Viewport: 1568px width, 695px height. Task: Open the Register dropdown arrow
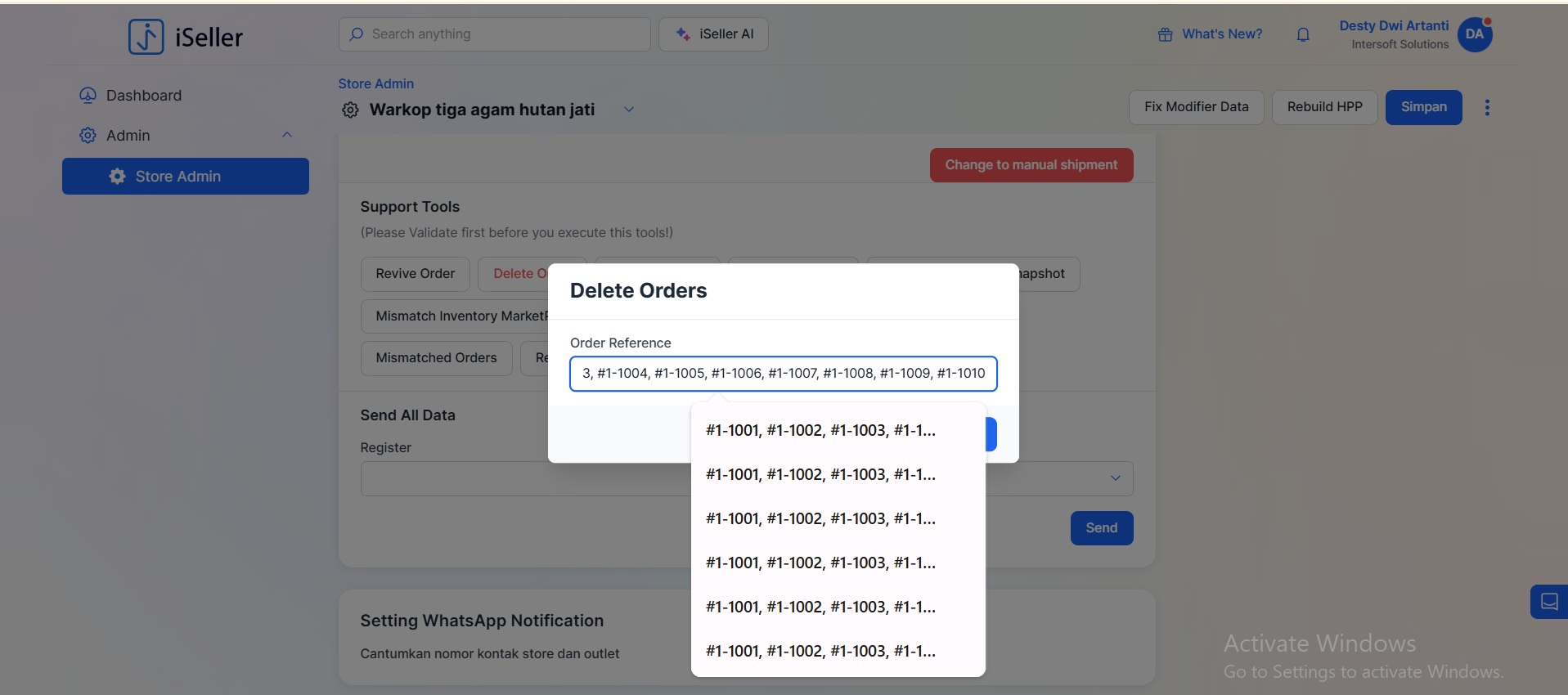point(1115,478)
